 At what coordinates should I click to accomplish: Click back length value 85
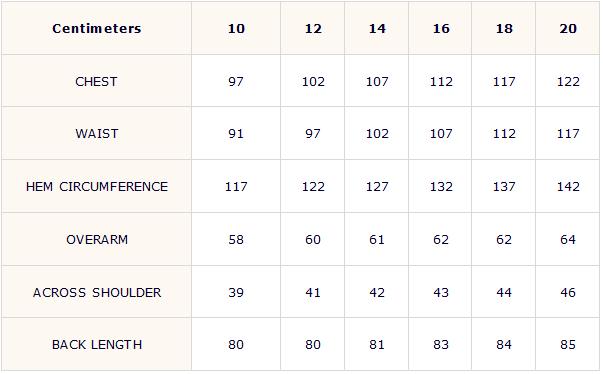click(568, 345)
